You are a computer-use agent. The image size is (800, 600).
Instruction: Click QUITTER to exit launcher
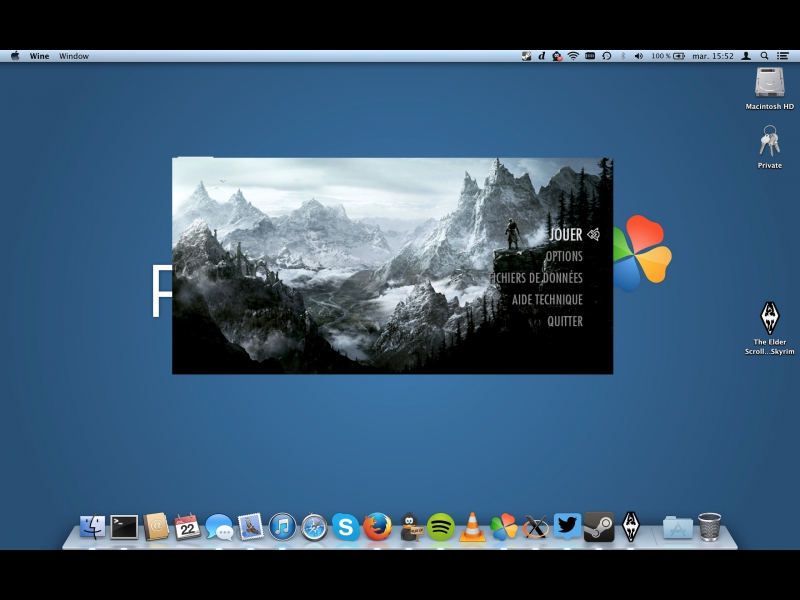pos(565,322)
